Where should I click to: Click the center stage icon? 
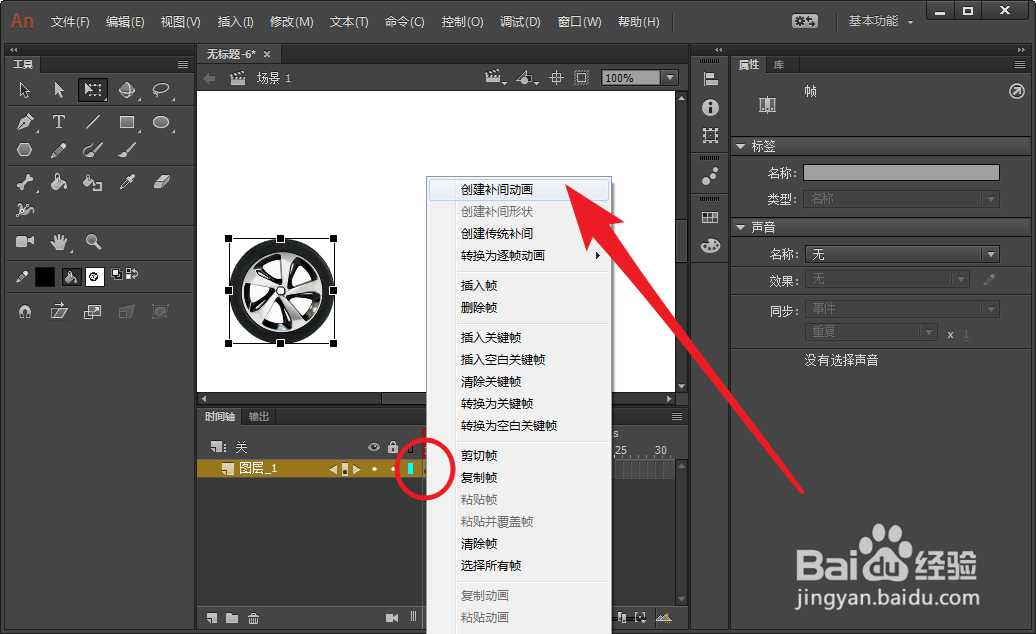point(556,78)
